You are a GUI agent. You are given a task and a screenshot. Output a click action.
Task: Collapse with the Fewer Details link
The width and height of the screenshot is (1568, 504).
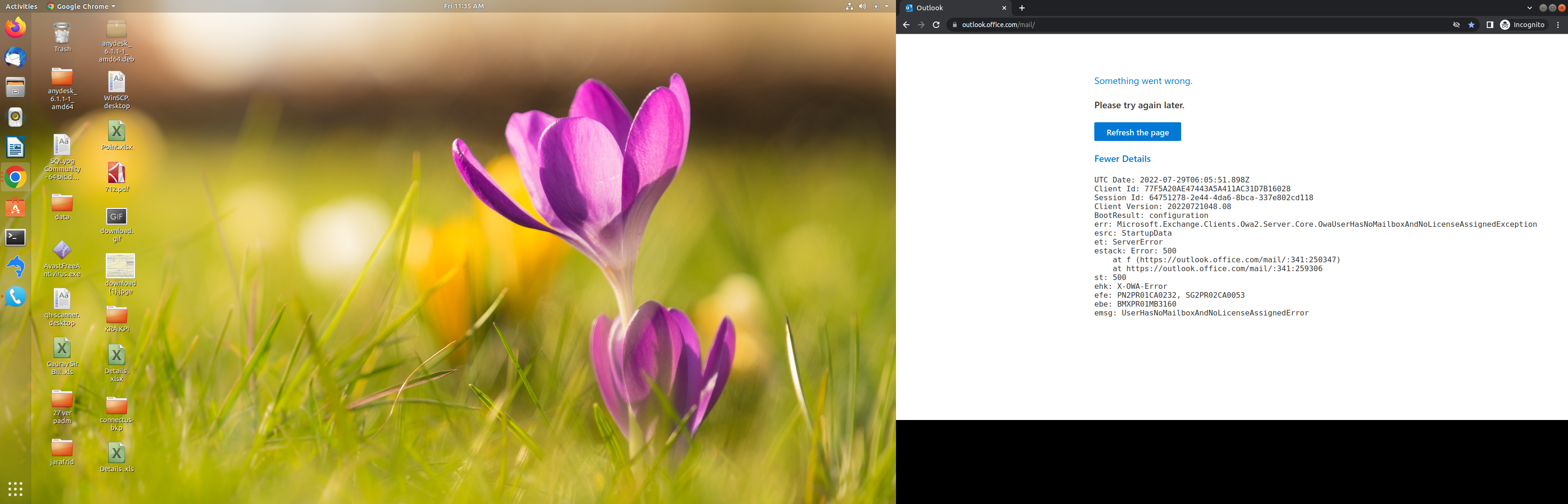[x=1122, y=159]
